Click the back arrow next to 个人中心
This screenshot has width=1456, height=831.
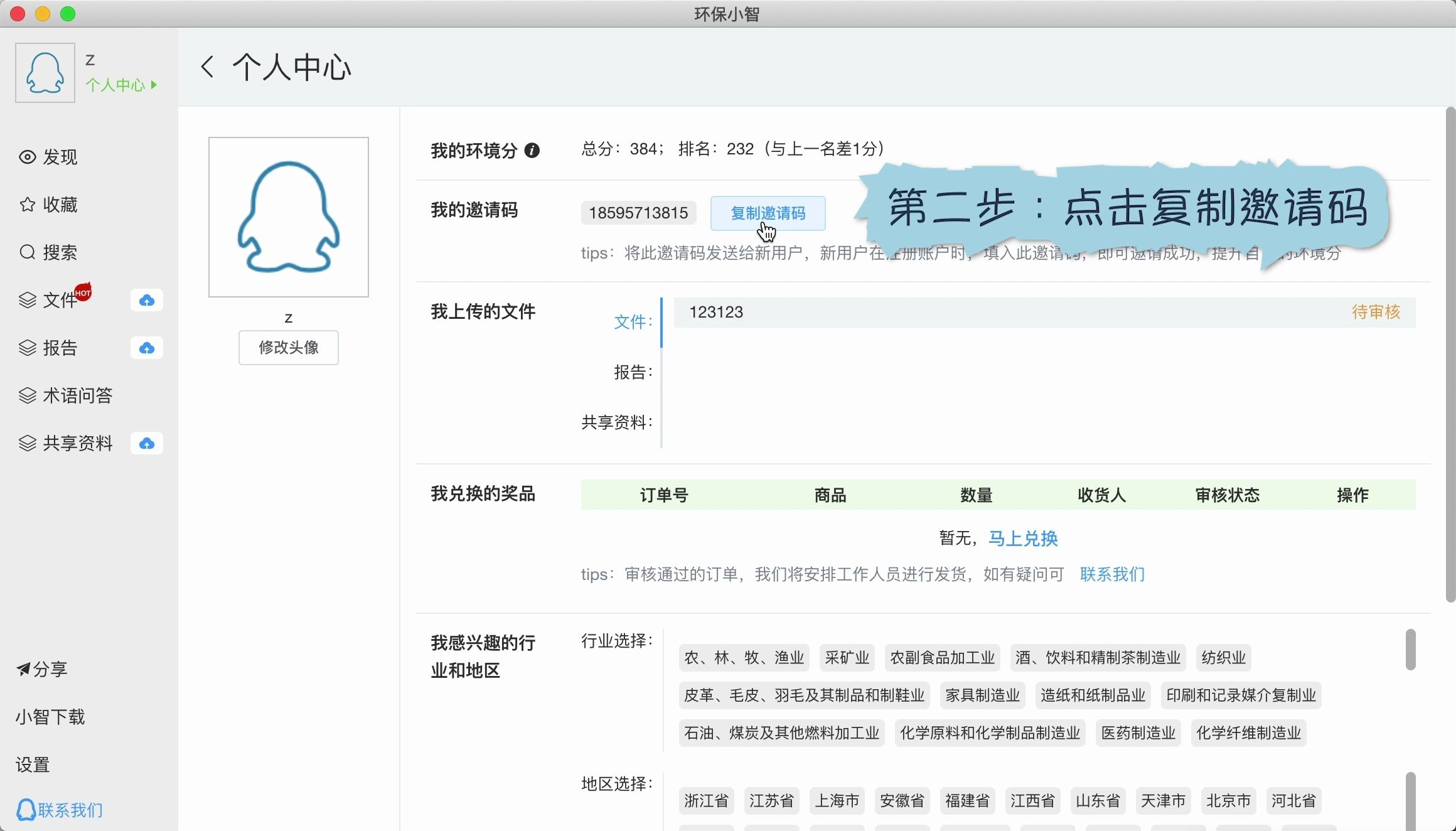208,67
